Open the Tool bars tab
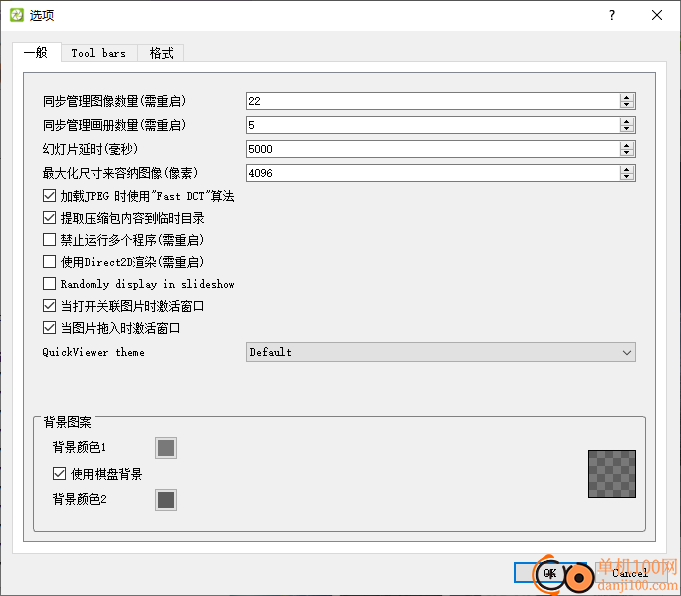Image resolution: width=681 pixels, height=596 pixels. pos(99,53)
